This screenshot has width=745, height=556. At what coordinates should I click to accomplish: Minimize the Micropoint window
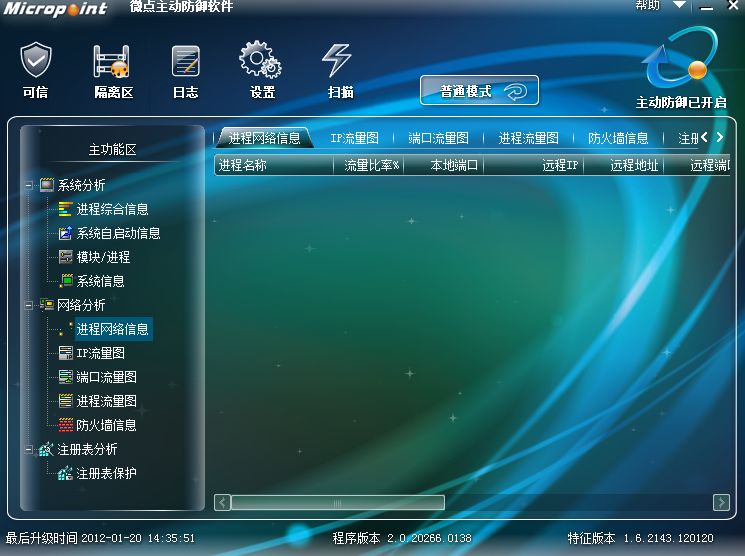click(707, 7)
